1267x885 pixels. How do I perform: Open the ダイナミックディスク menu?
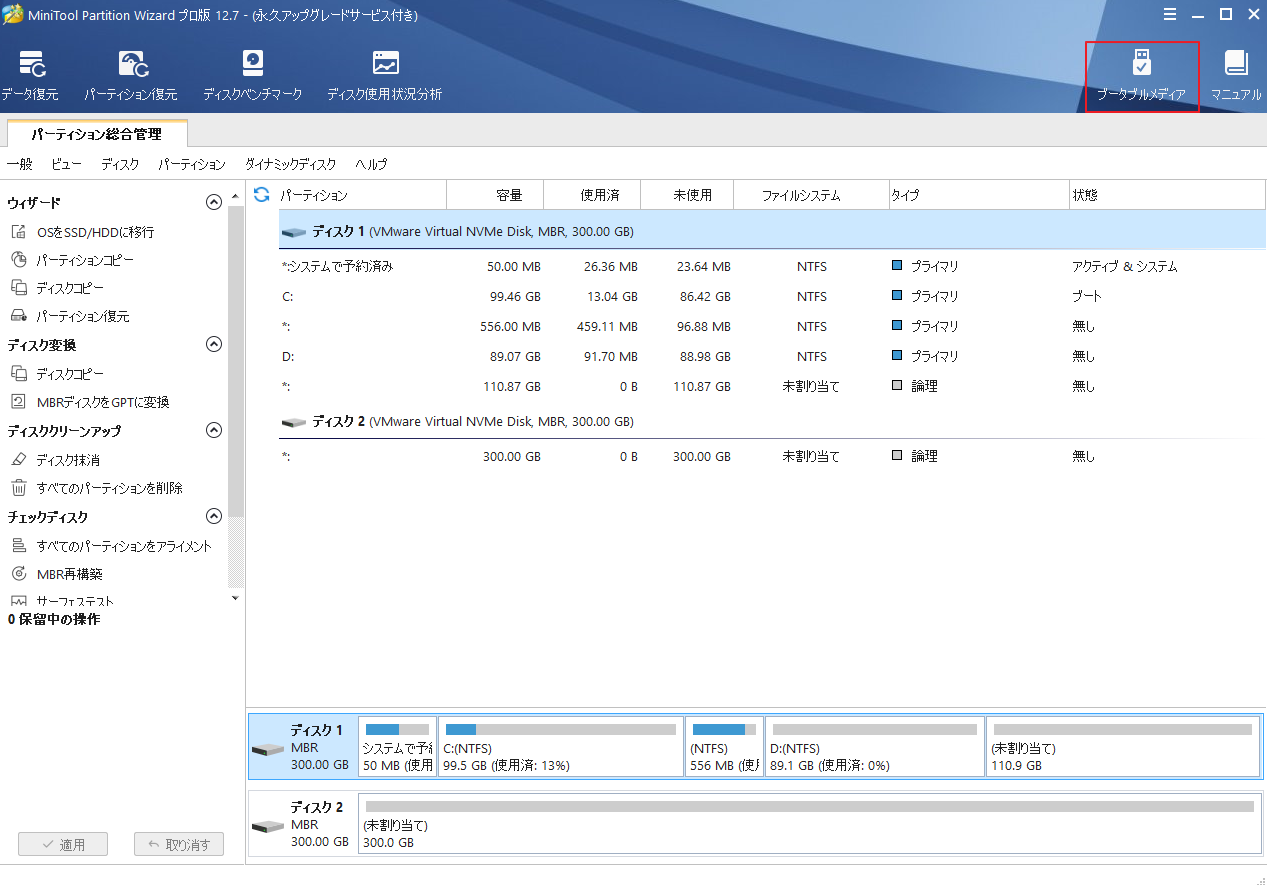(x=290, y=164)
